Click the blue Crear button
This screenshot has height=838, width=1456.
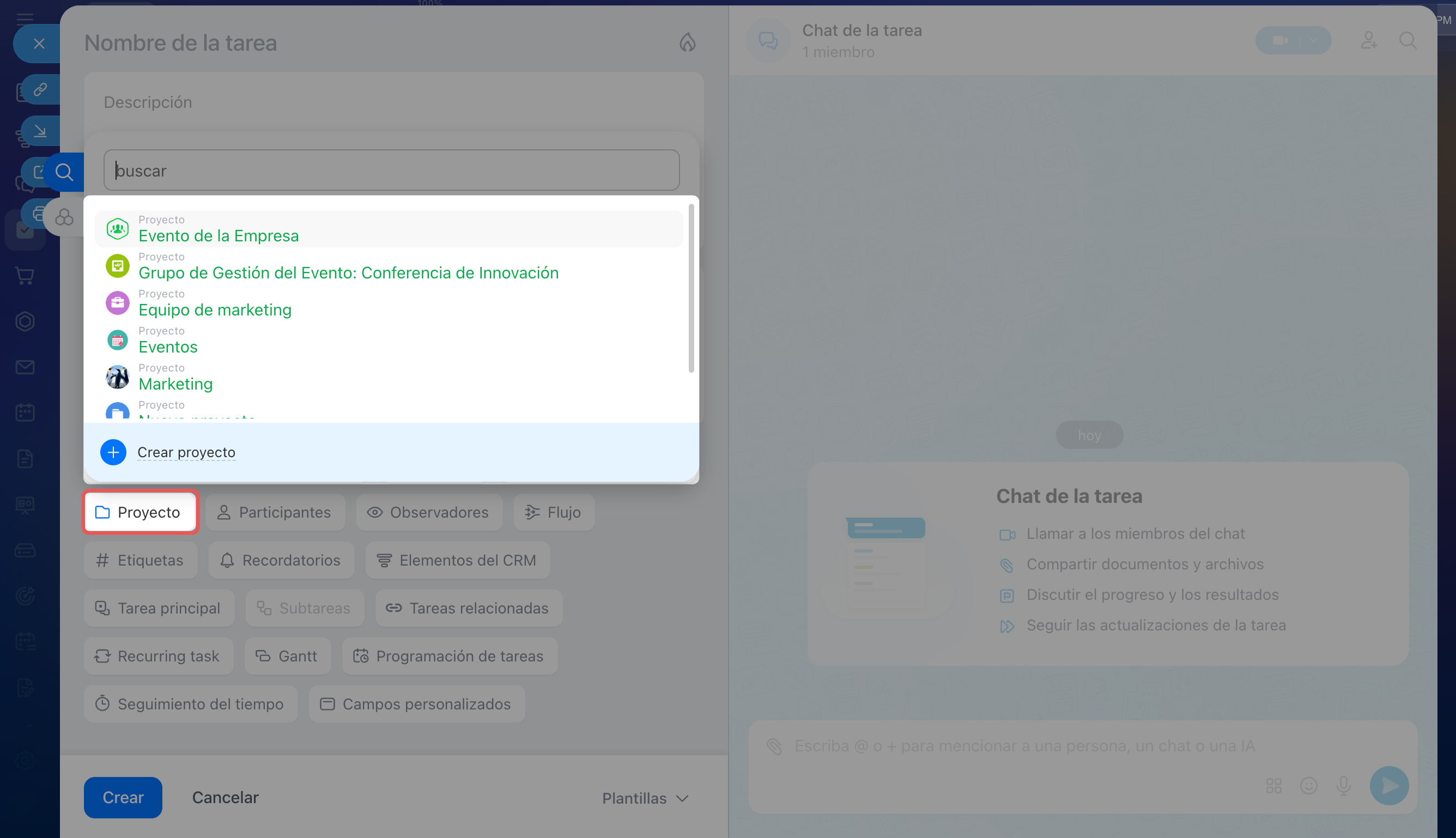[123, 798]
